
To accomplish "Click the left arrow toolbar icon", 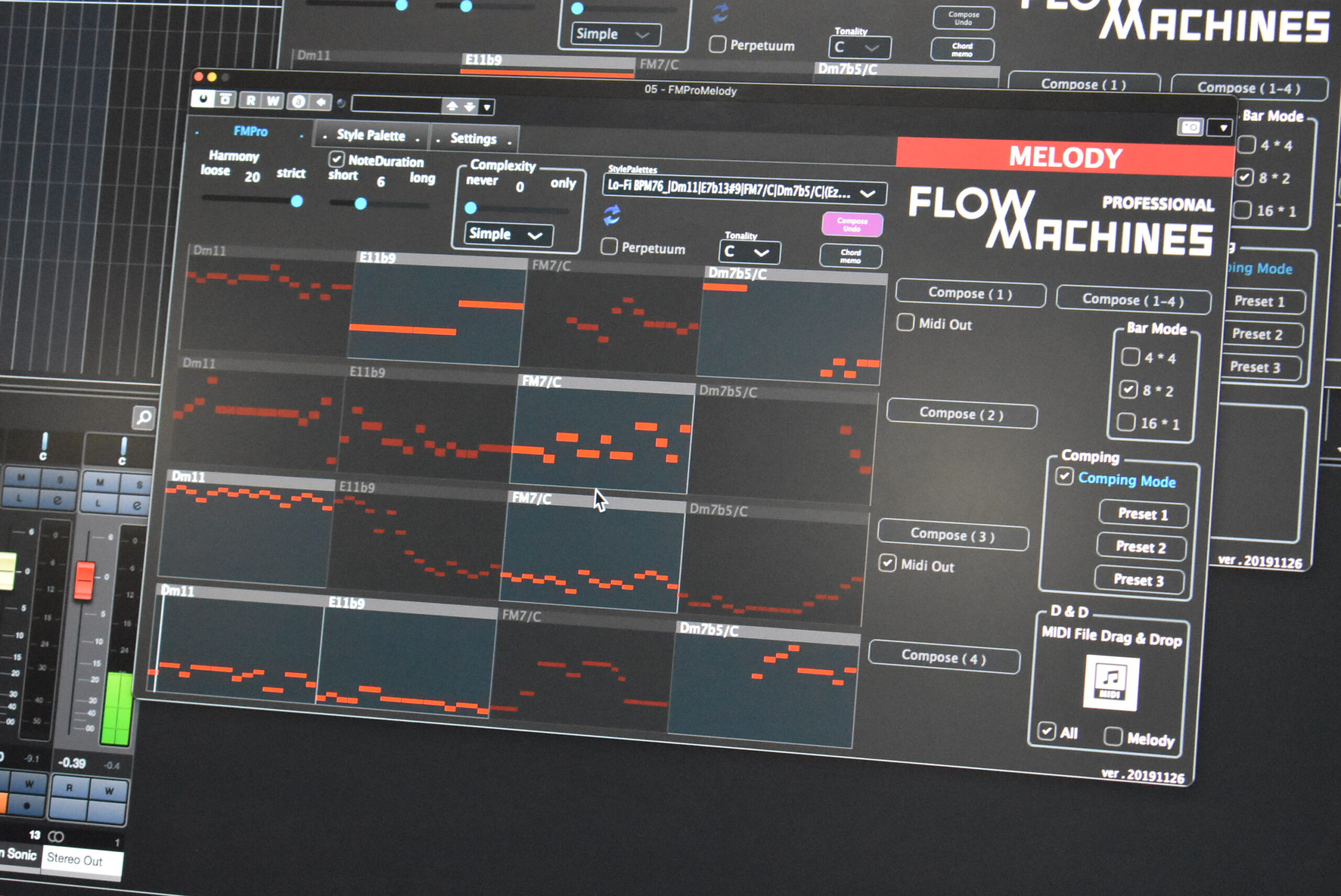I will tap(321, 102).
